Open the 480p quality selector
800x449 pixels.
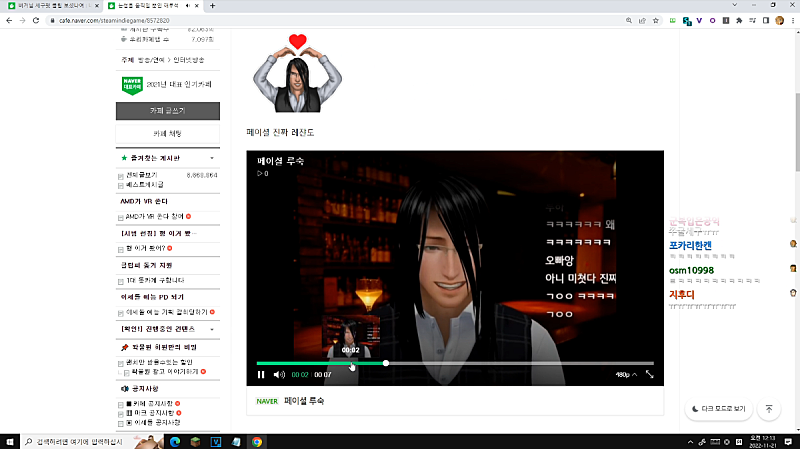(x=626, y=375)
